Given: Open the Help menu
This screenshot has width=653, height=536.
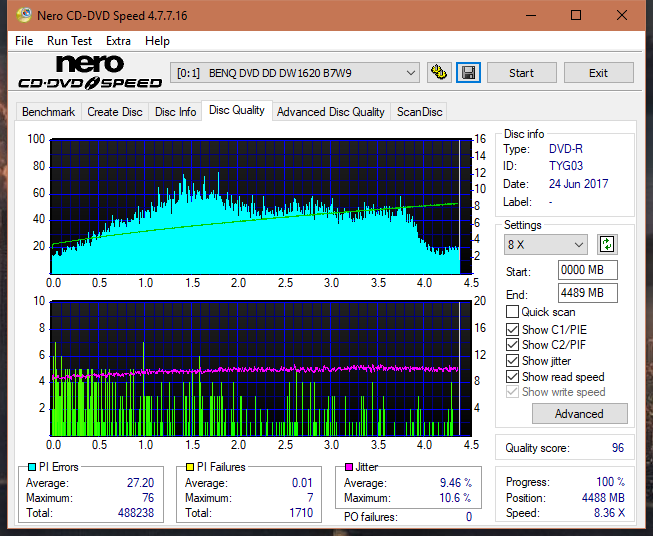Looking at the screenshot, I should (157, 41).
